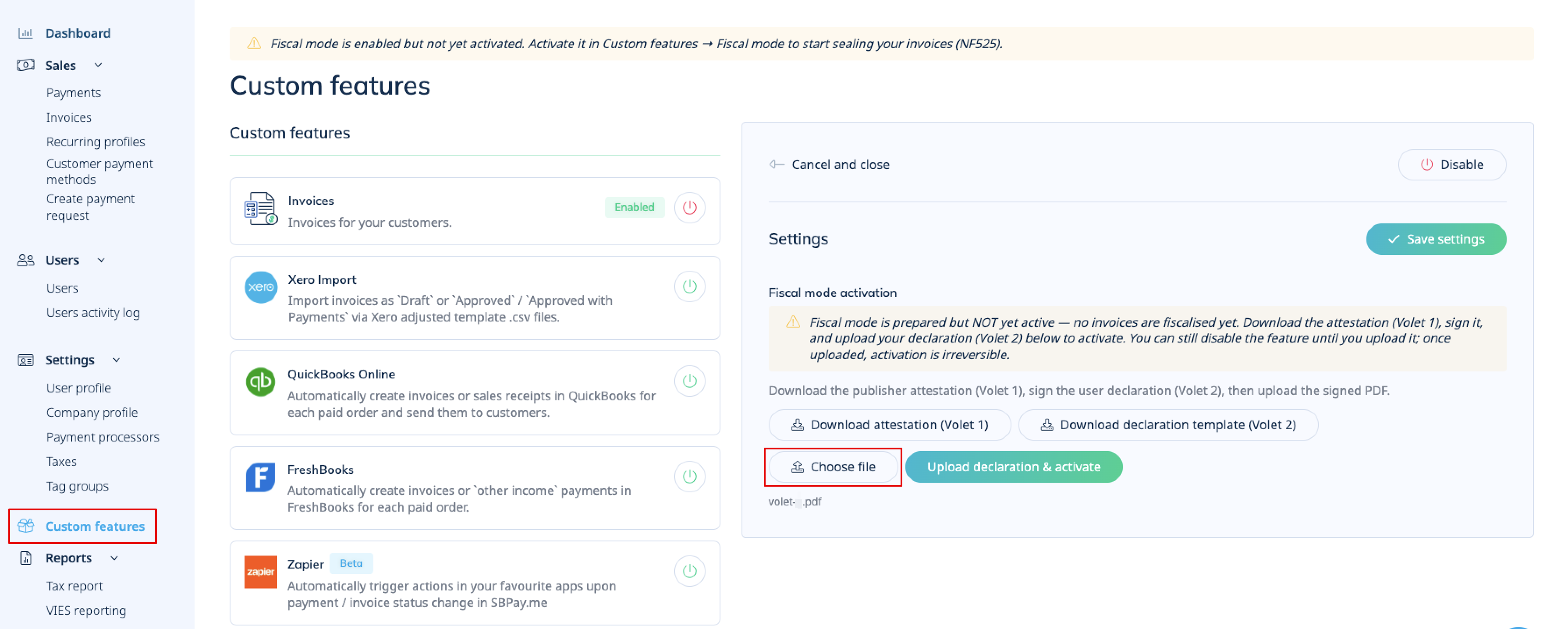Viewport: 1568px width, 629px height.
Task: Open the Recurring profiles menu item
Action: [96, 142]
